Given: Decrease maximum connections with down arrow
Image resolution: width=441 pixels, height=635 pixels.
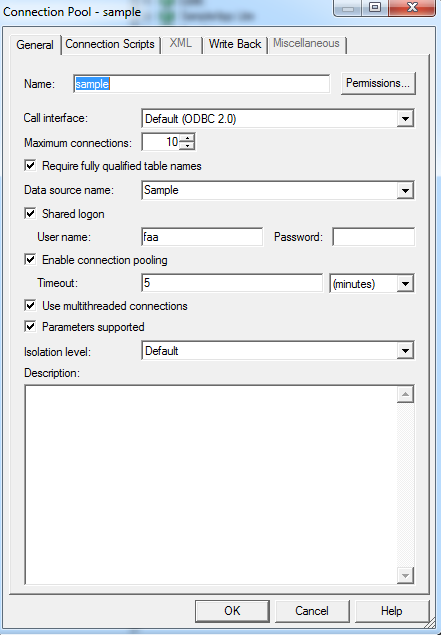Looking at the screenshot, I should click(x=187, y=146).
